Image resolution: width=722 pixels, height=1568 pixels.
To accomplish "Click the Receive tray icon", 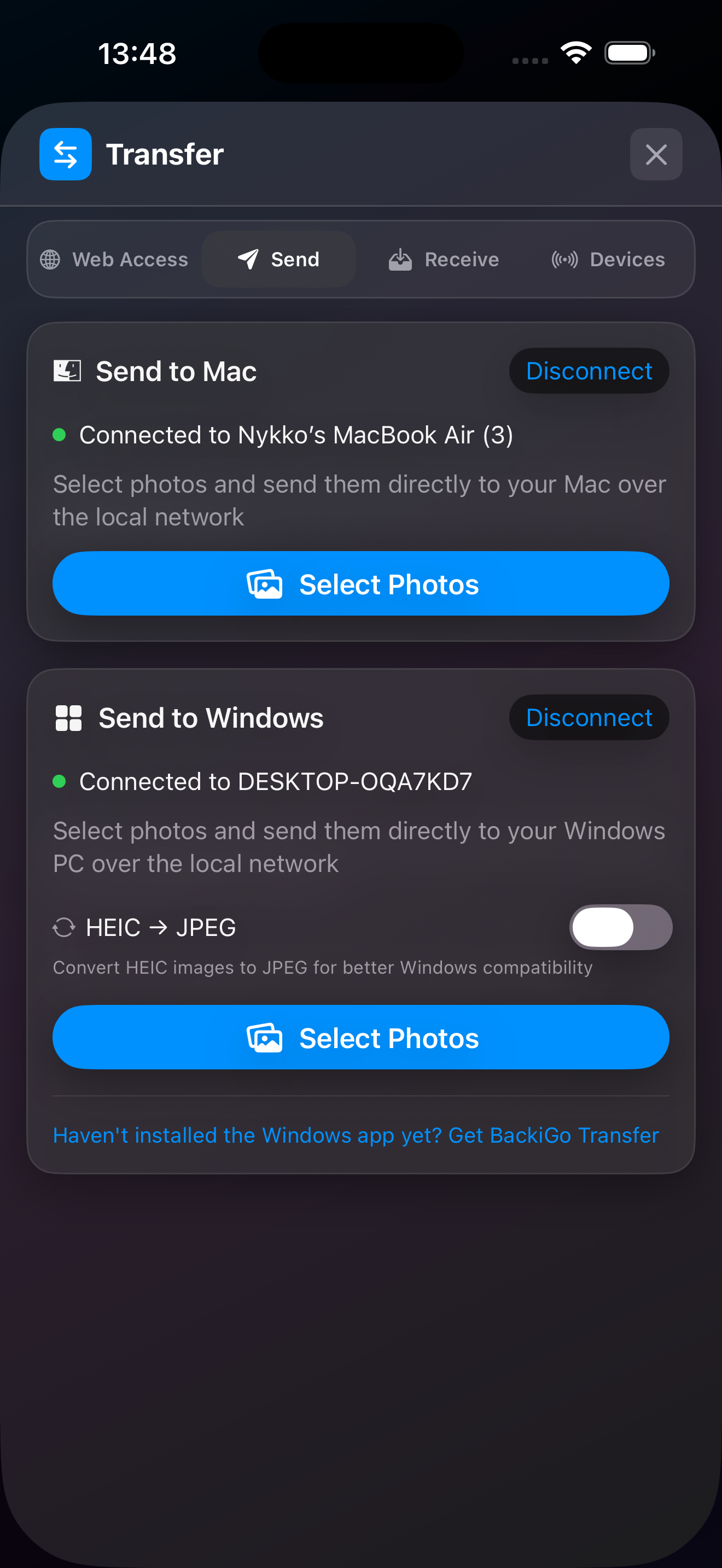I will pyautogui.click(x=400, y=259).
